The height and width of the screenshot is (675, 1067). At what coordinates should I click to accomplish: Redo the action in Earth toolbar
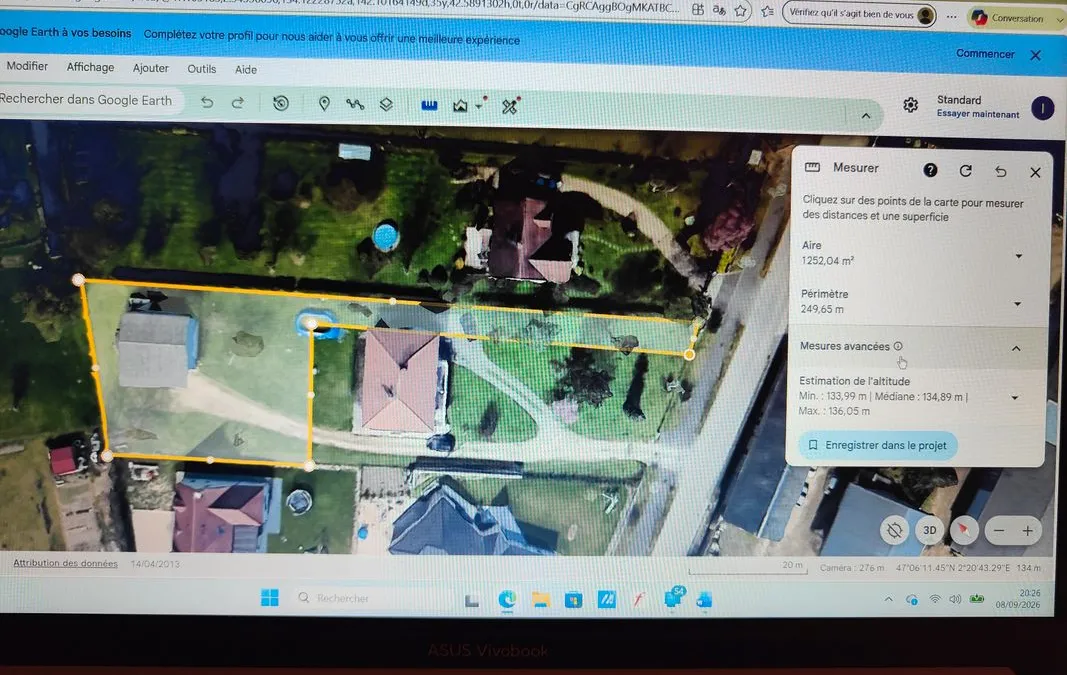tap(237, 103)
